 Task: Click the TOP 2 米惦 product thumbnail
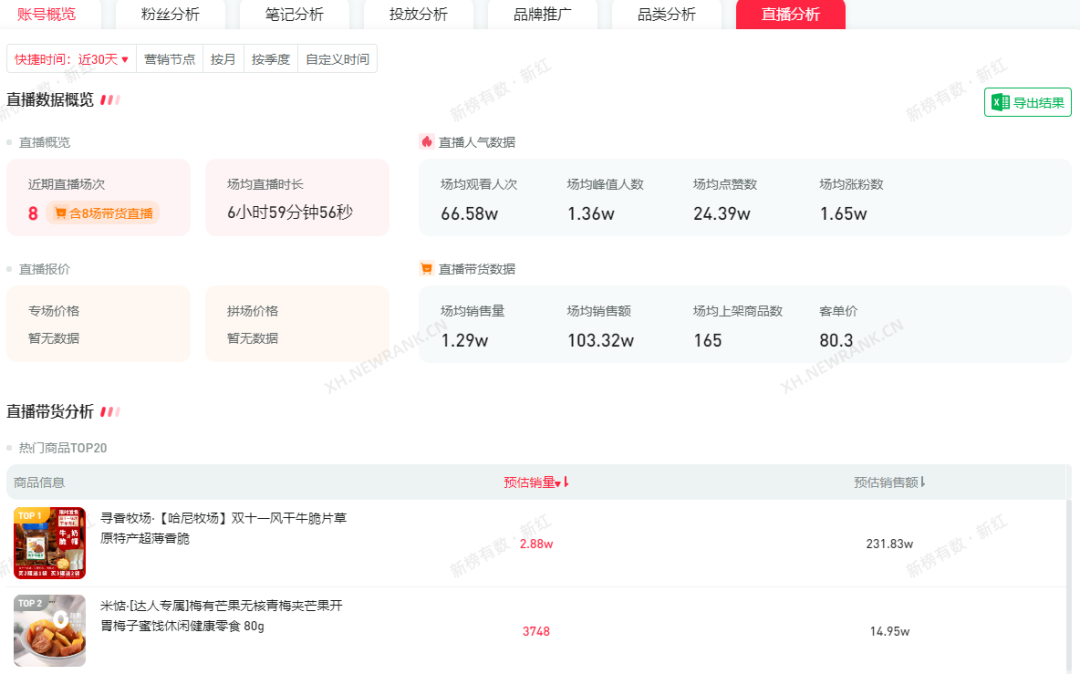click(50, 631)
